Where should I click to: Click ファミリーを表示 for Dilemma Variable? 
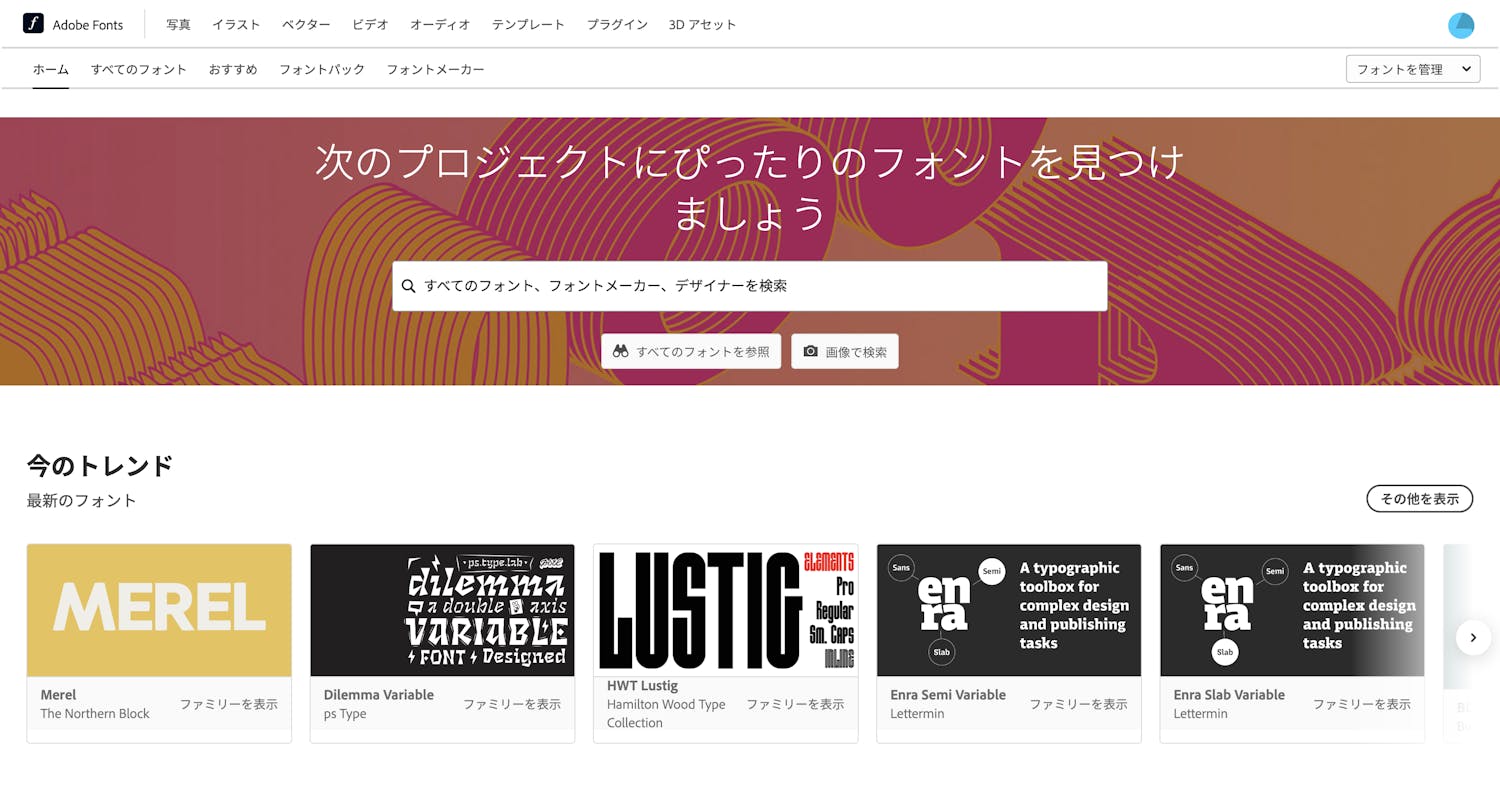[x=511, y=704]
